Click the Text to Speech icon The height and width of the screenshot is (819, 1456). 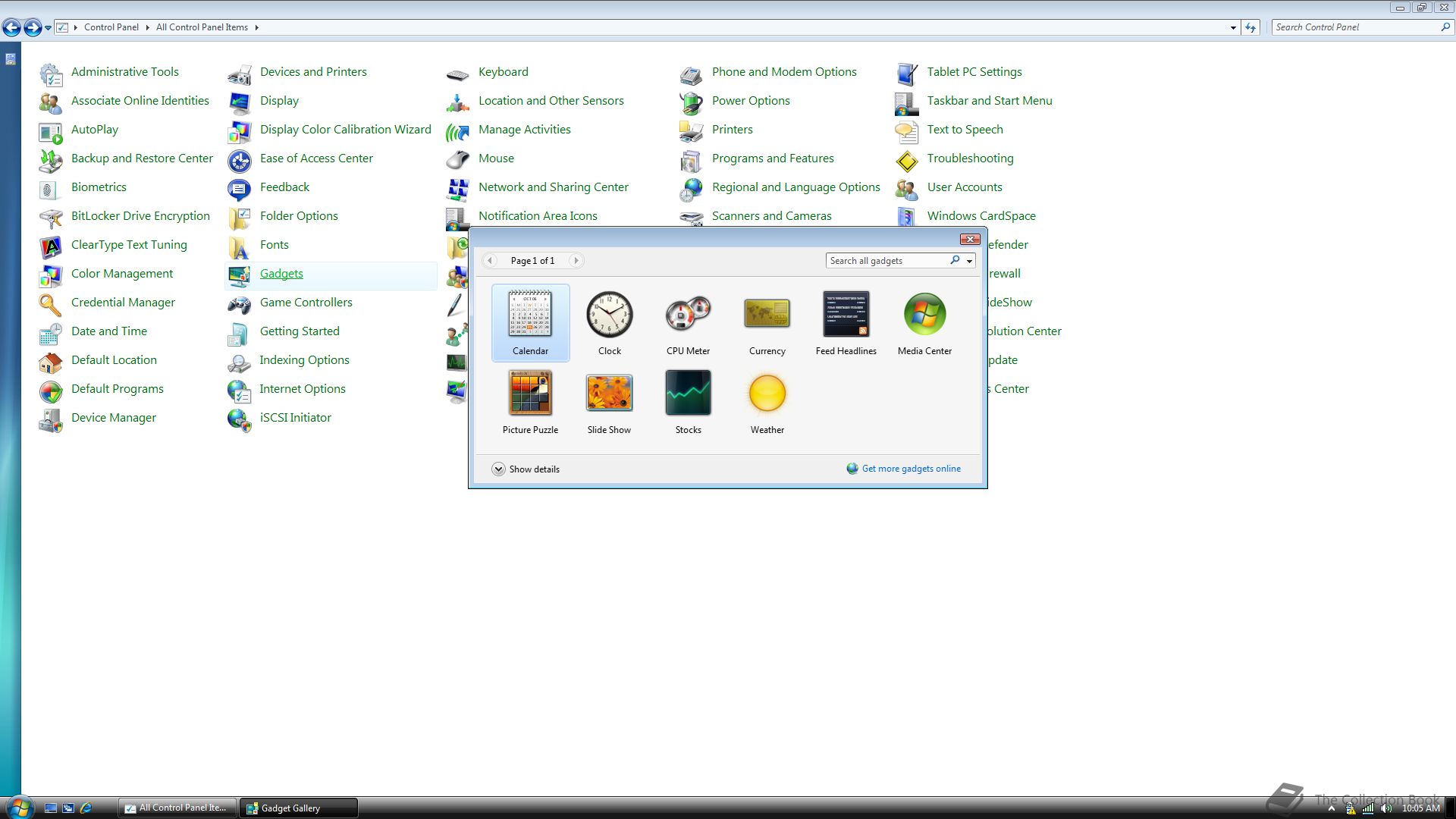907,131
